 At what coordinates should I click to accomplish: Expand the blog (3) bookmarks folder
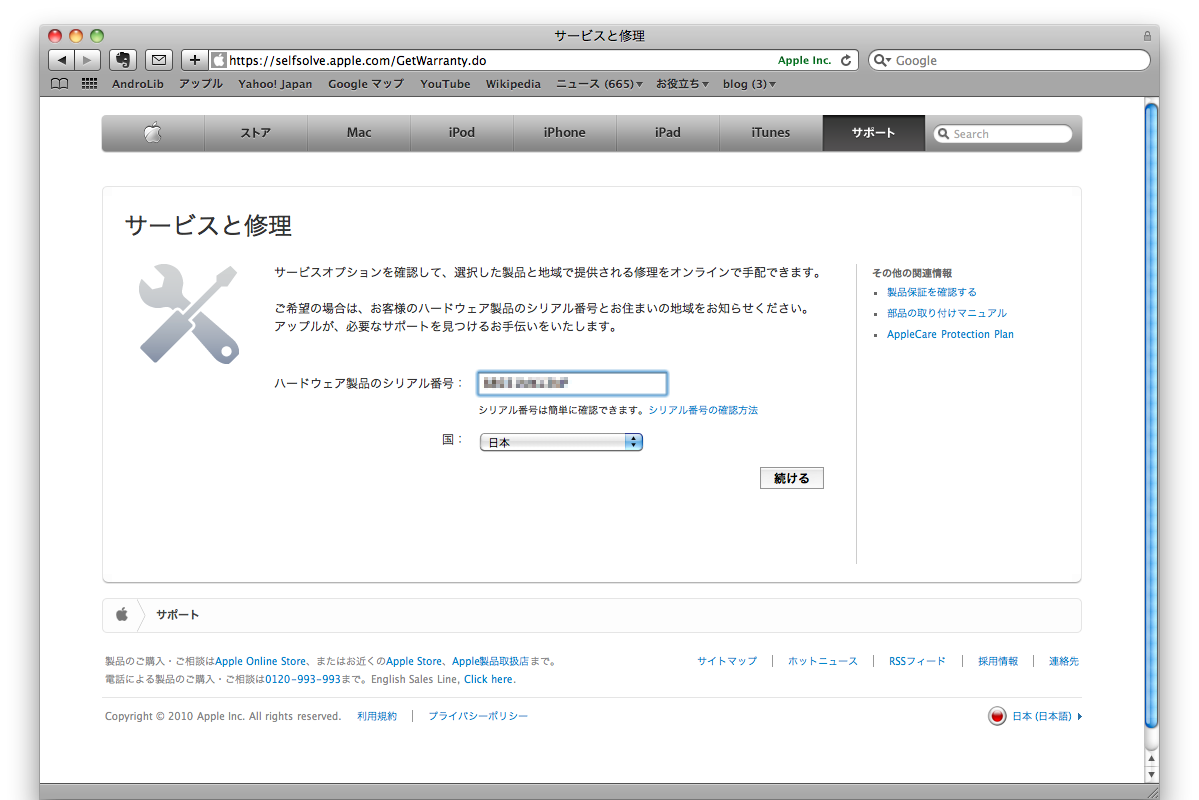749,84
